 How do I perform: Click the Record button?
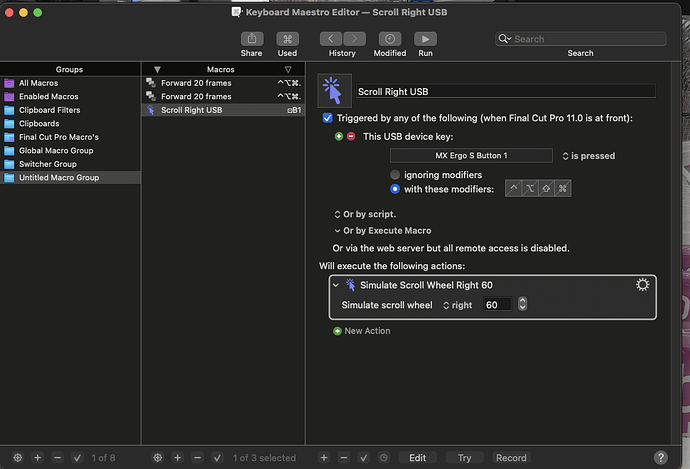point(511,458)
